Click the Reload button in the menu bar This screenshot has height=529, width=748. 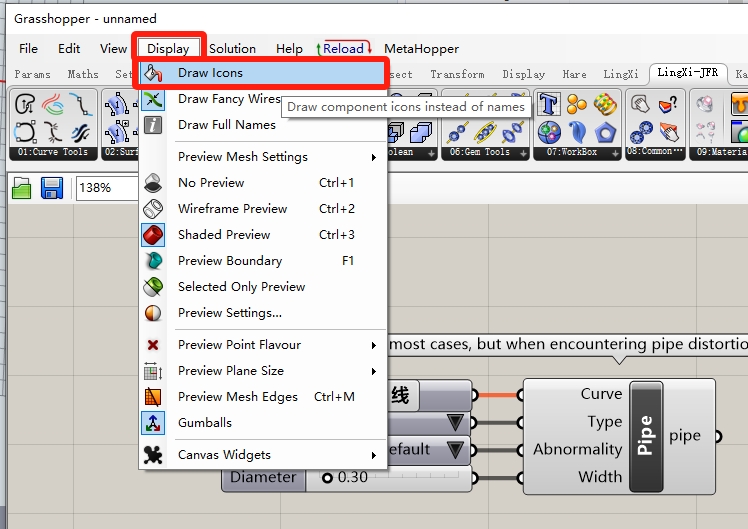[x=343, y=48]
